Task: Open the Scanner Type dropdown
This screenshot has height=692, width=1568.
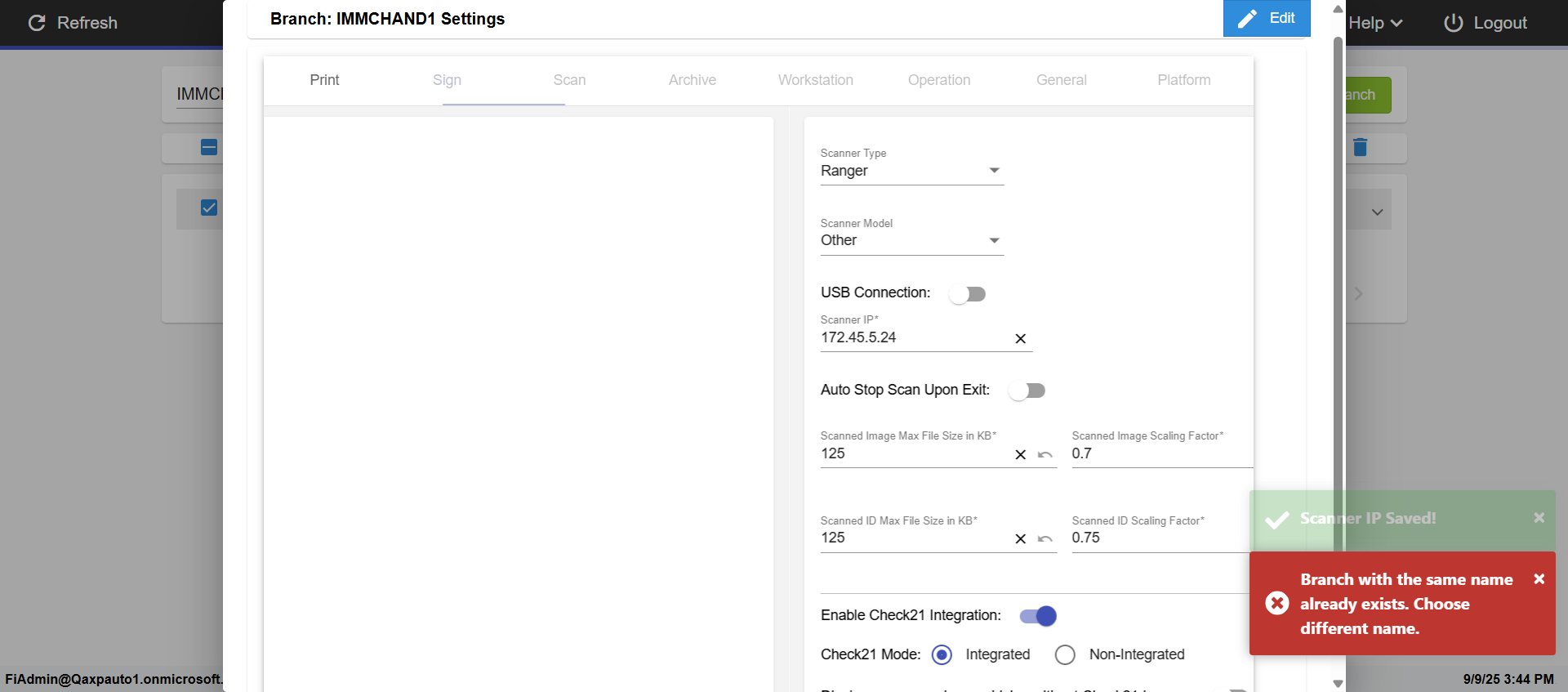Action: pyautogui.click(x=911, y=171)
